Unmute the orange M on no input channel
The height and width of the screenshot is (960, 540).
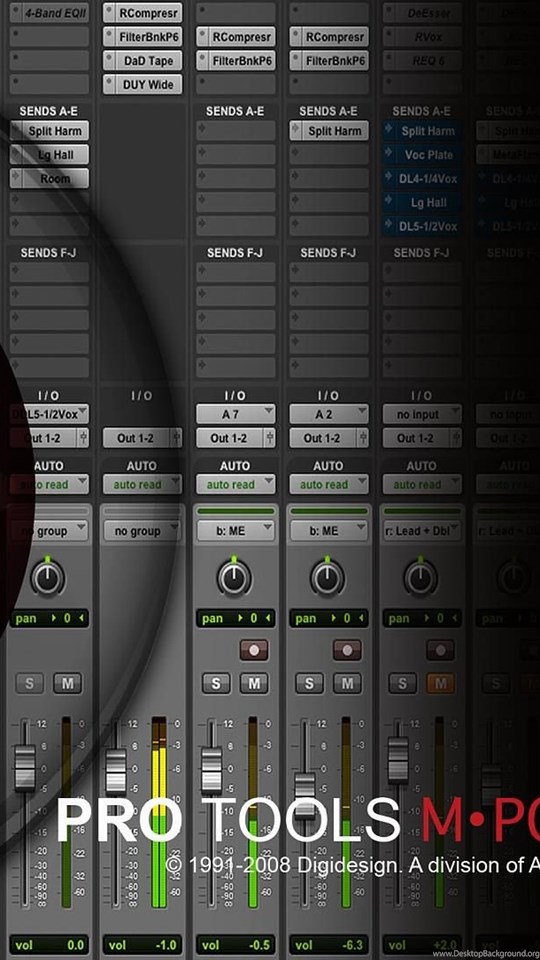click(440, 683)
